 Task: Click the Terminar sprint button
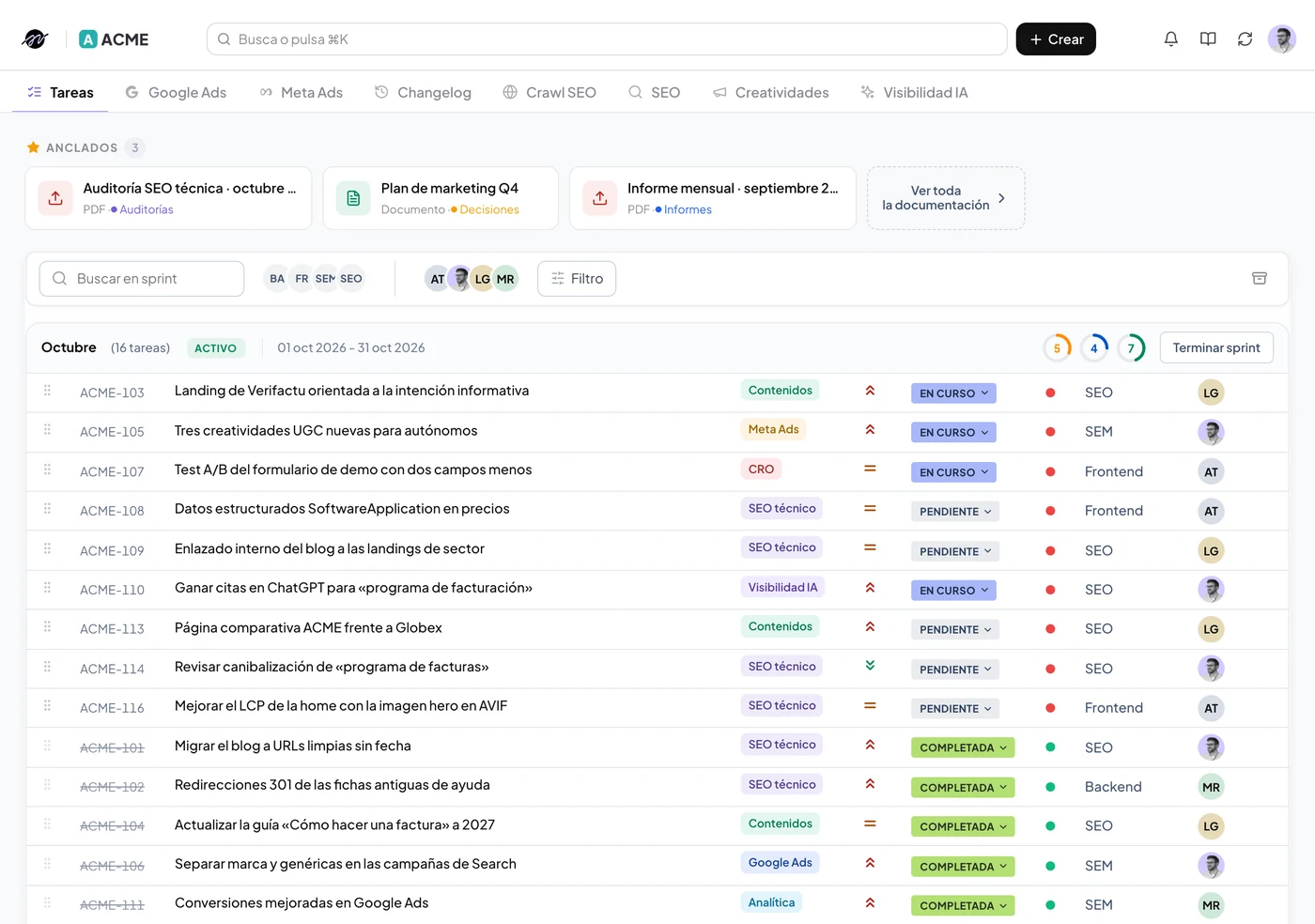pos(1216,347)
